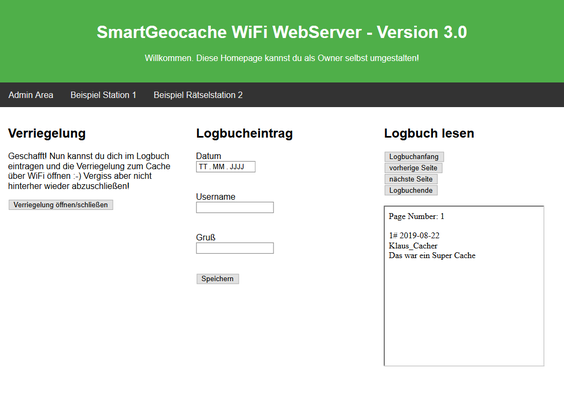564x400 pixels.
Task: Click the Page Number: 1 line
Action: (416, 216)
